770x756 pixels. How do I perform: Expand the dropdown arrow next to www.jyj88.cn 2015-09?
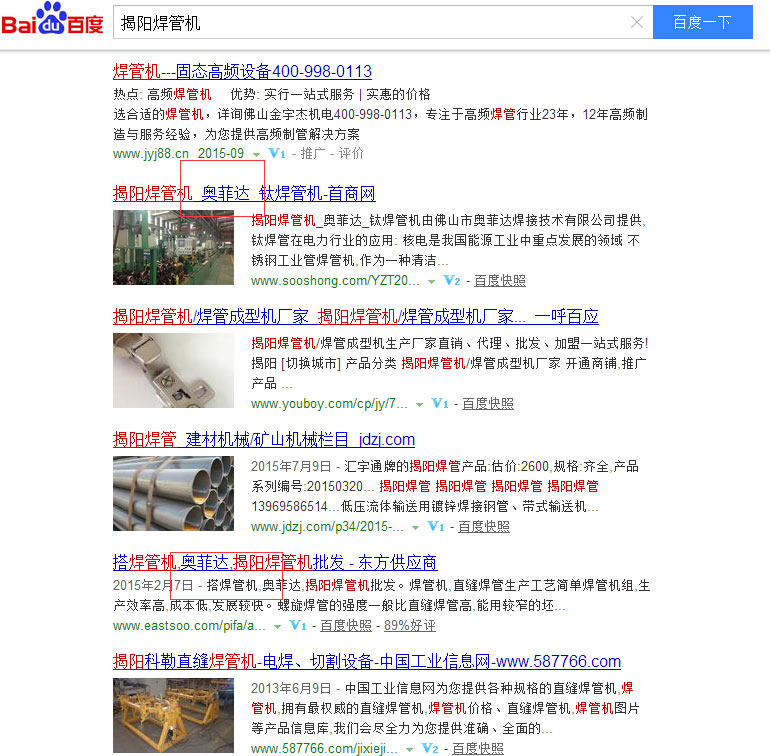pos(256,154)
